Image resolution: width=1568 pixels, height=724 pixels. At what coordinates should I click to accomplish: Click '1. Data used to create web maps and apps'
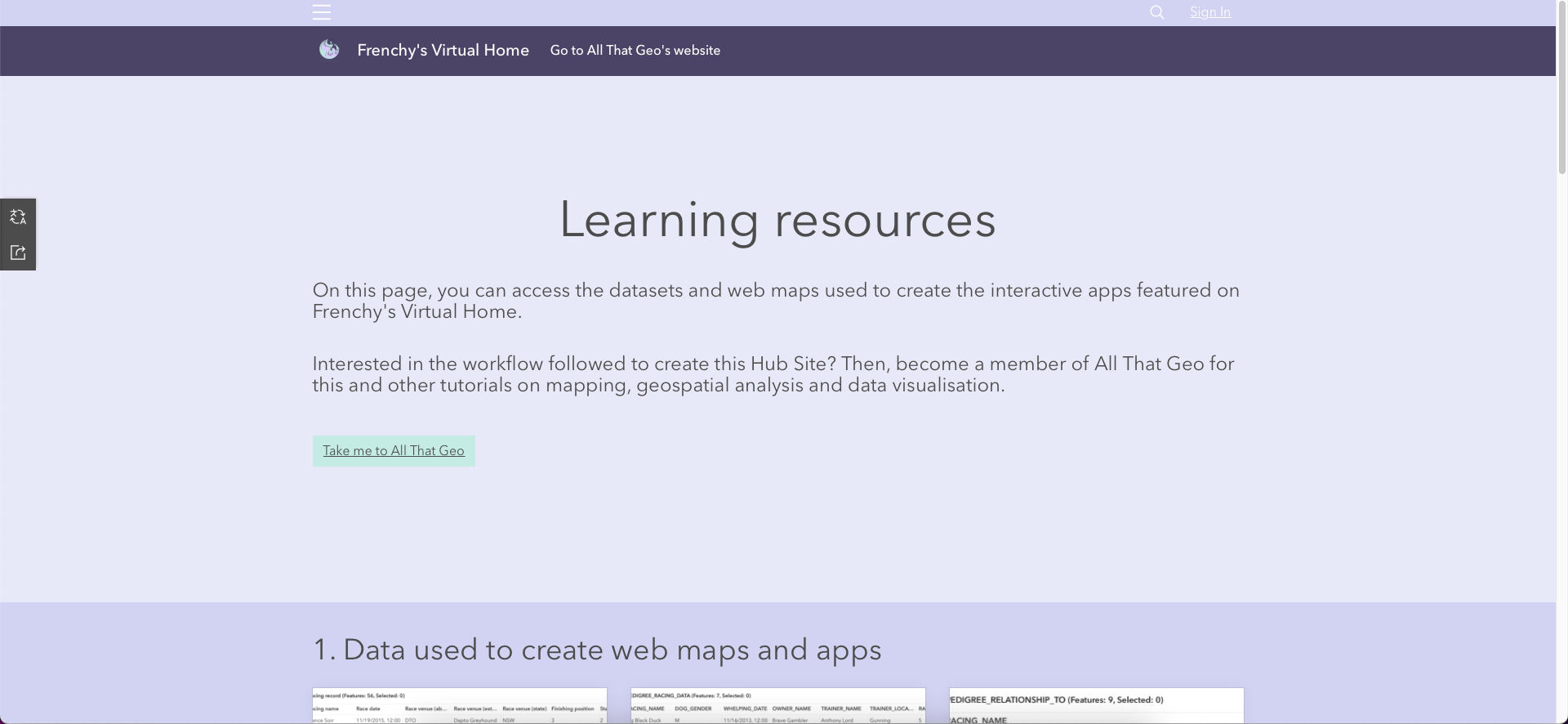[x=597, y=650]
